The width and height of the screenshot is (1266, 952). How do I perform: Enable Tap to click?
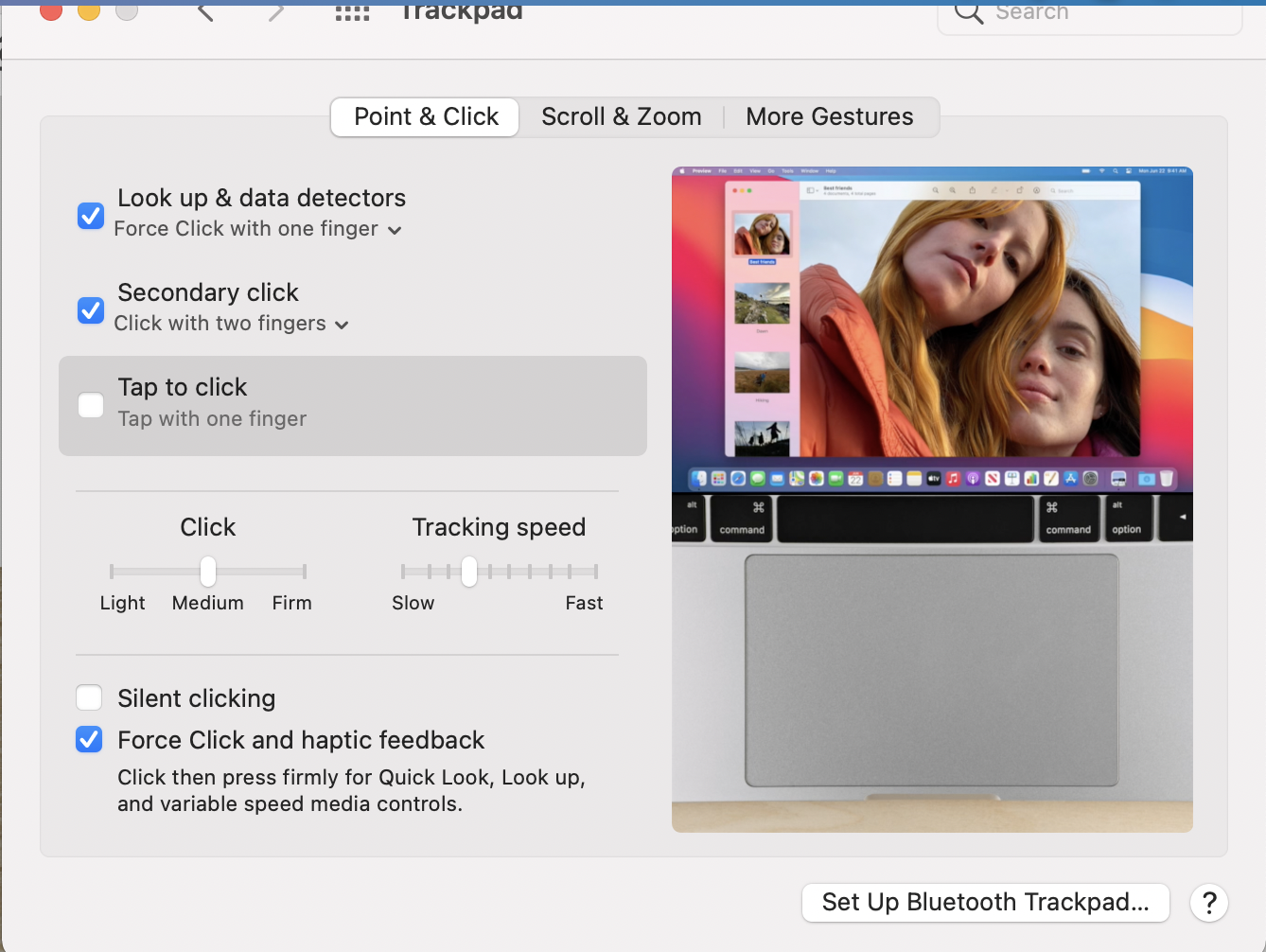click(x=91, y=406)
